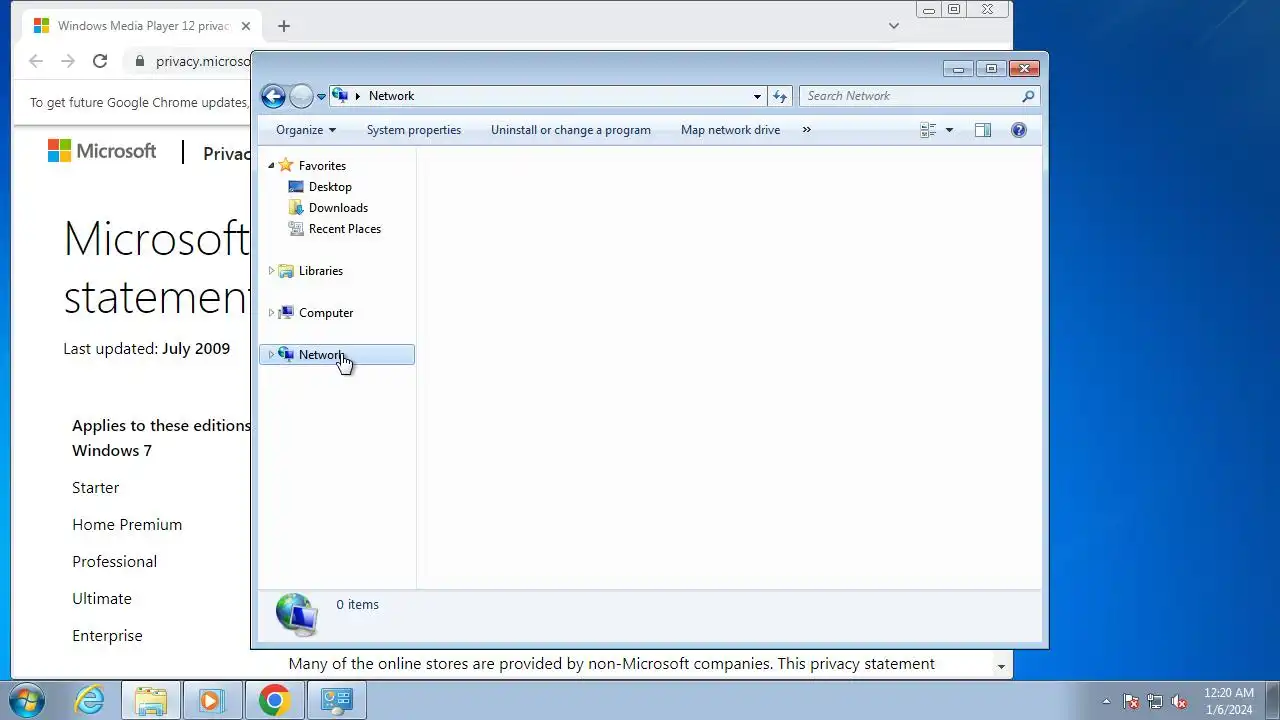This screenshot has height=720, width=1280.
Task: Click the Control Panel taskbar icon
Action: pos(336,700)
